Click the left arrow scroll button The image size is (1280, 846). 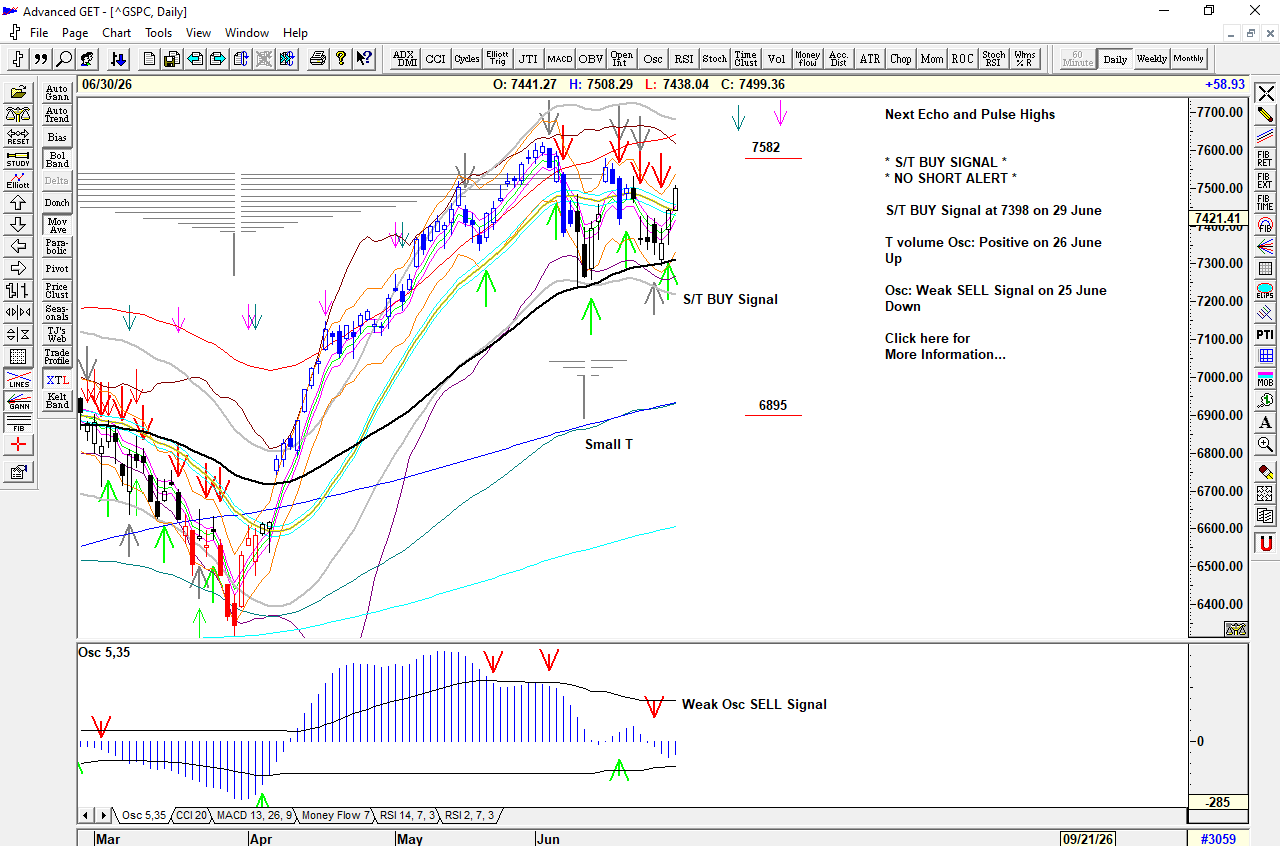click(18, 246)
